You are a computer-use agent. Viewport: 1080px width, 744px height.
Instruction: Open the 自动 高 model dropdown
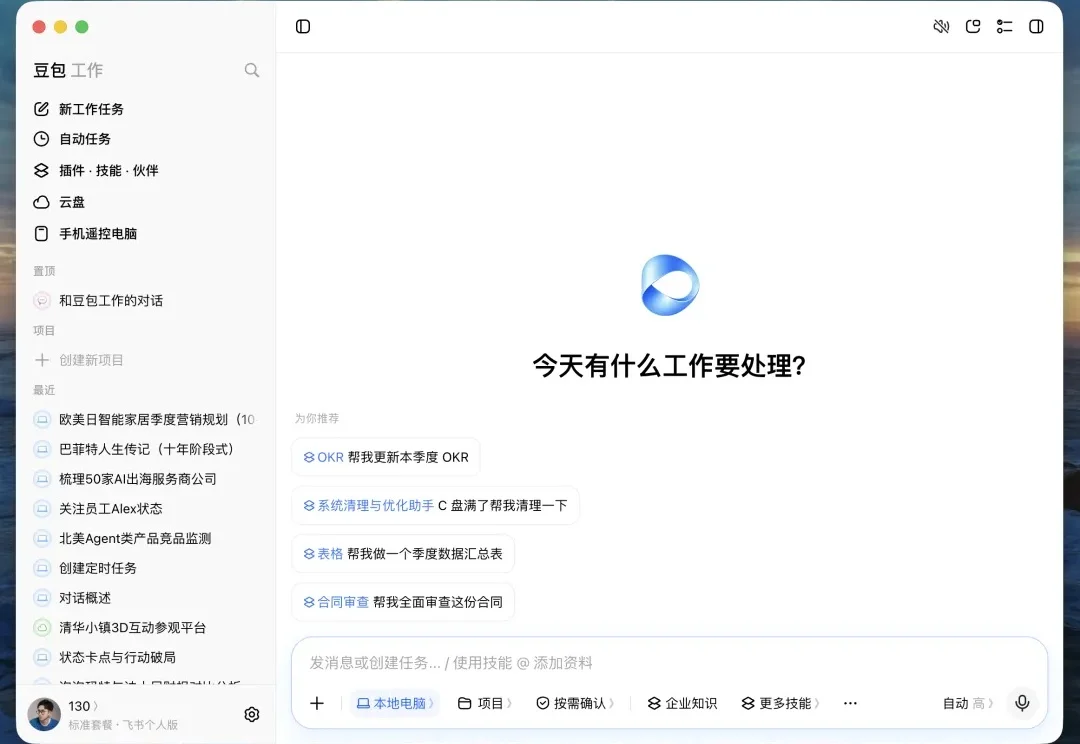click(968, 703)
